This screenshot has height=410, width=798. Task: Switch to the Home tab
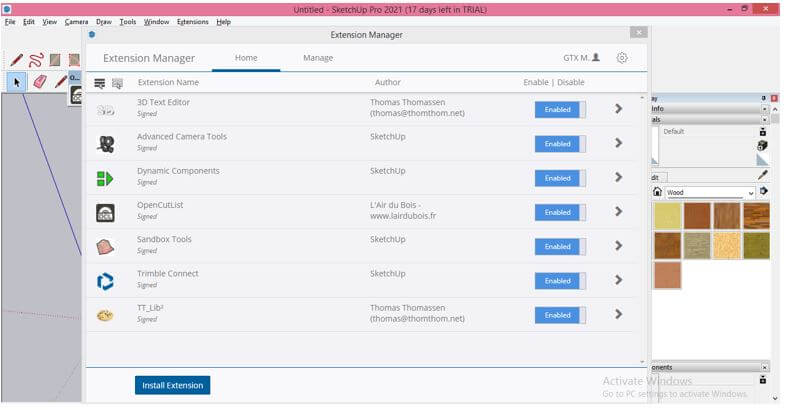[x=246, y=58]
